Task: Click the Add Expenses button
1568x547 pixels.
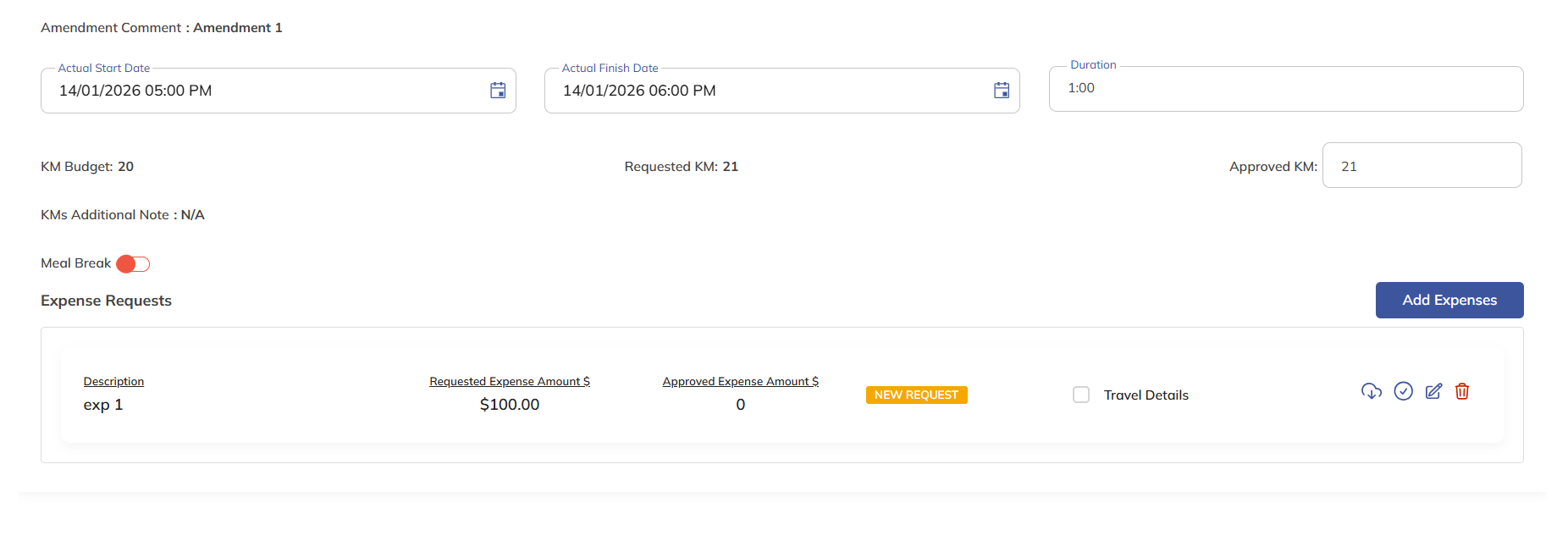Action: [1449, 300]
